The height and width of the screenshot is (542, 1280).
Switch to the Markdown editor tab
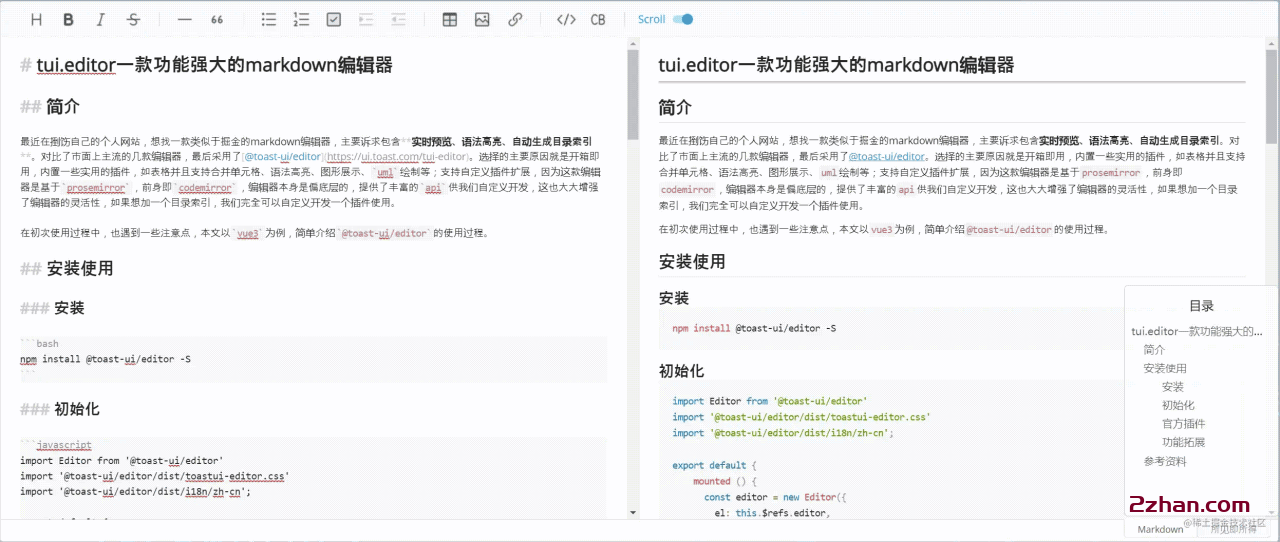coord(1160,529)
